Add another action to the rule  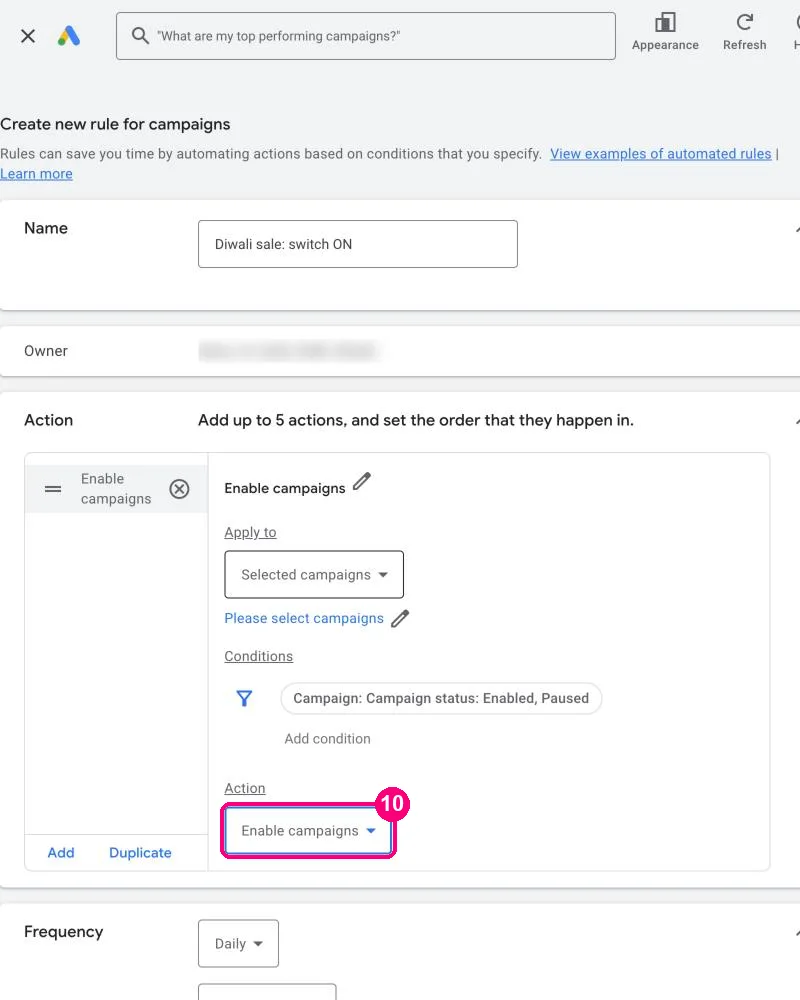coord(61,853)
